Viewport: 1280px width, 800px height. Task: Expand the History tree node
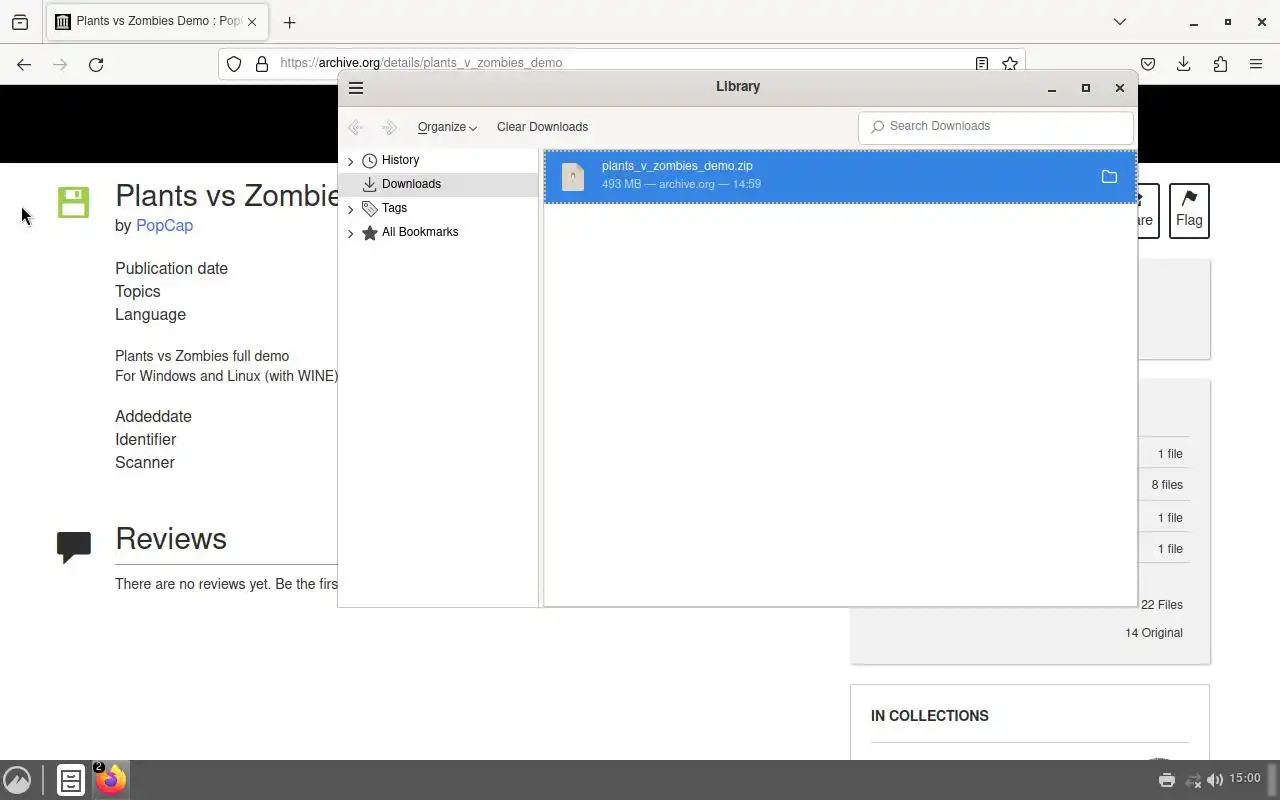tap(350, 160)
